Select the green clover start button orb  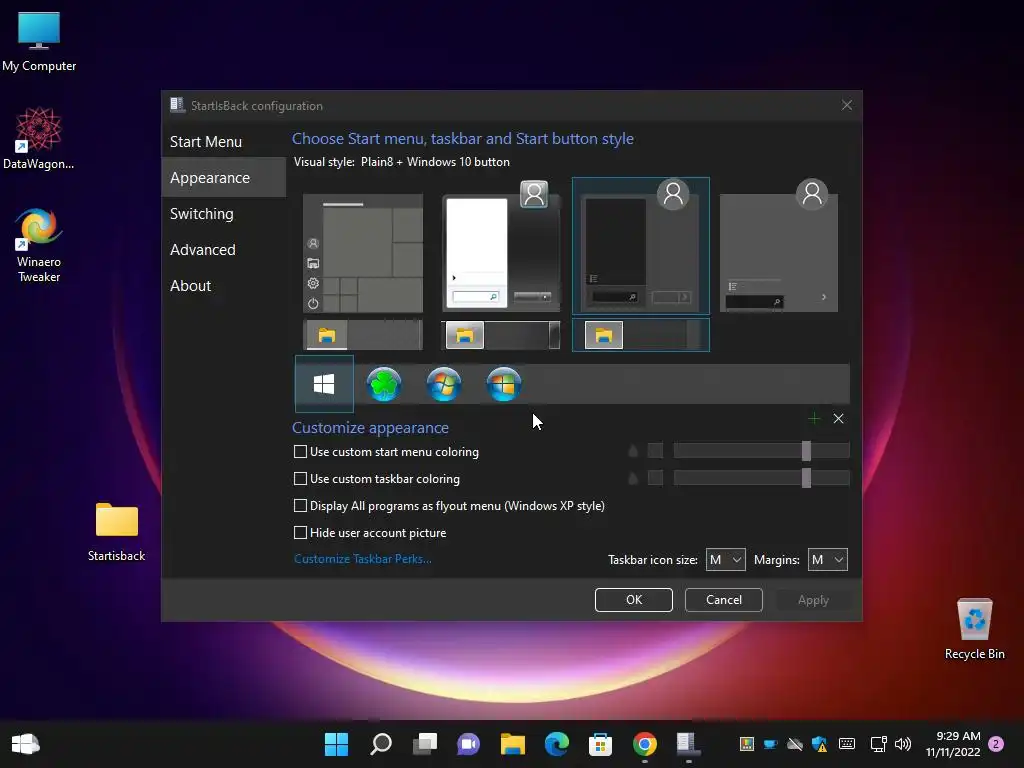click(x=384, y=384)
